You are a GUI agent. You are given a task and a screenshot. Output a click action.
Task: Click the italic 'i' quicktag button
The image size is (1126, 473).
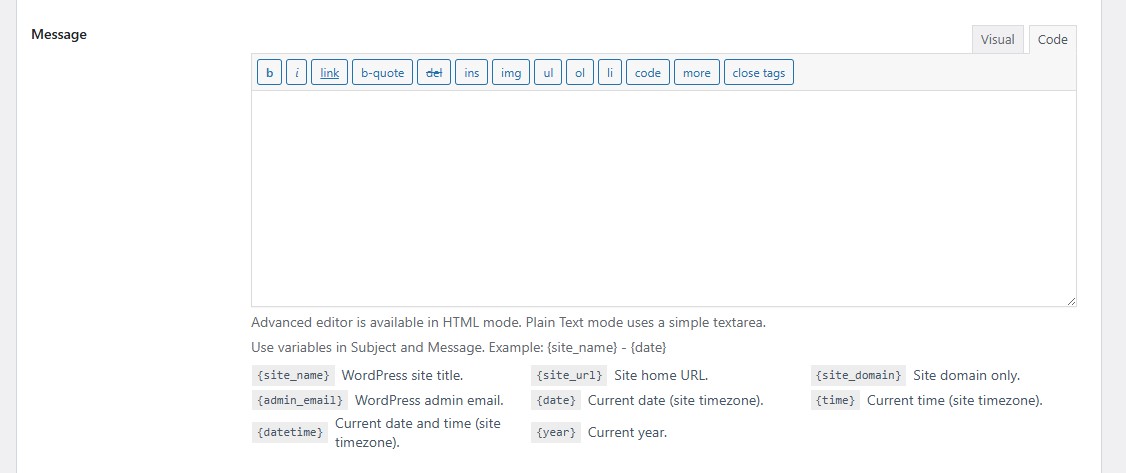[296, 73]
